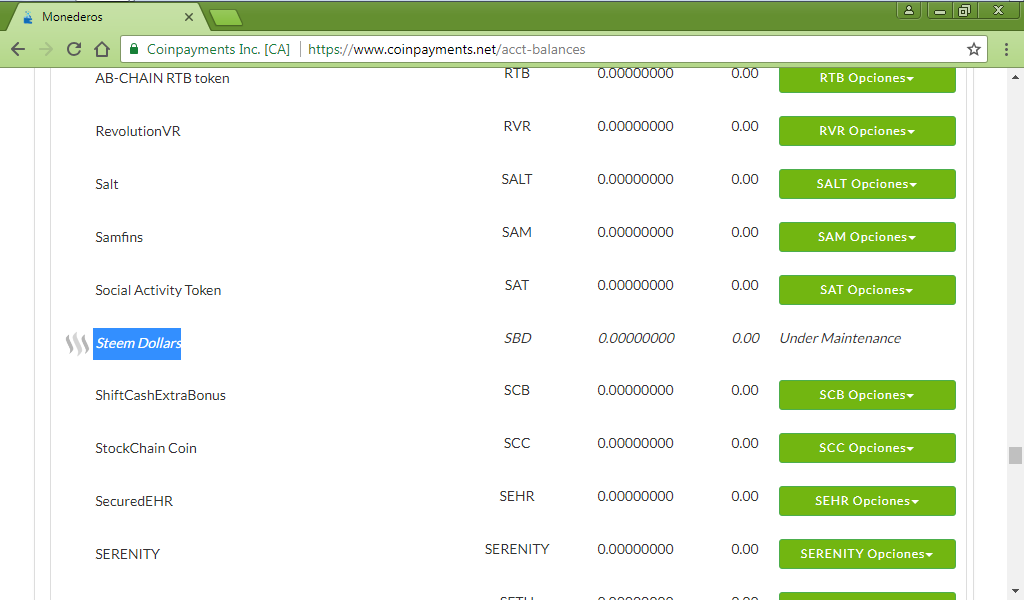Expand RTB Opciones dropdown
Screen dimensions: 1024x600
(867, 78)
